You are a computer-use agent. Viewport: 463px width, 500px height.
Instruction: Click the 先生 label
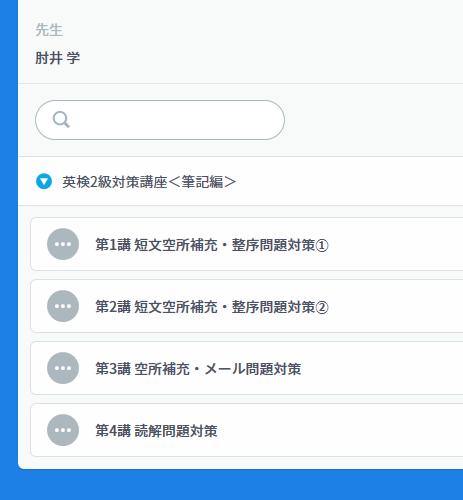pyautogui.click(x=49, y=30)
